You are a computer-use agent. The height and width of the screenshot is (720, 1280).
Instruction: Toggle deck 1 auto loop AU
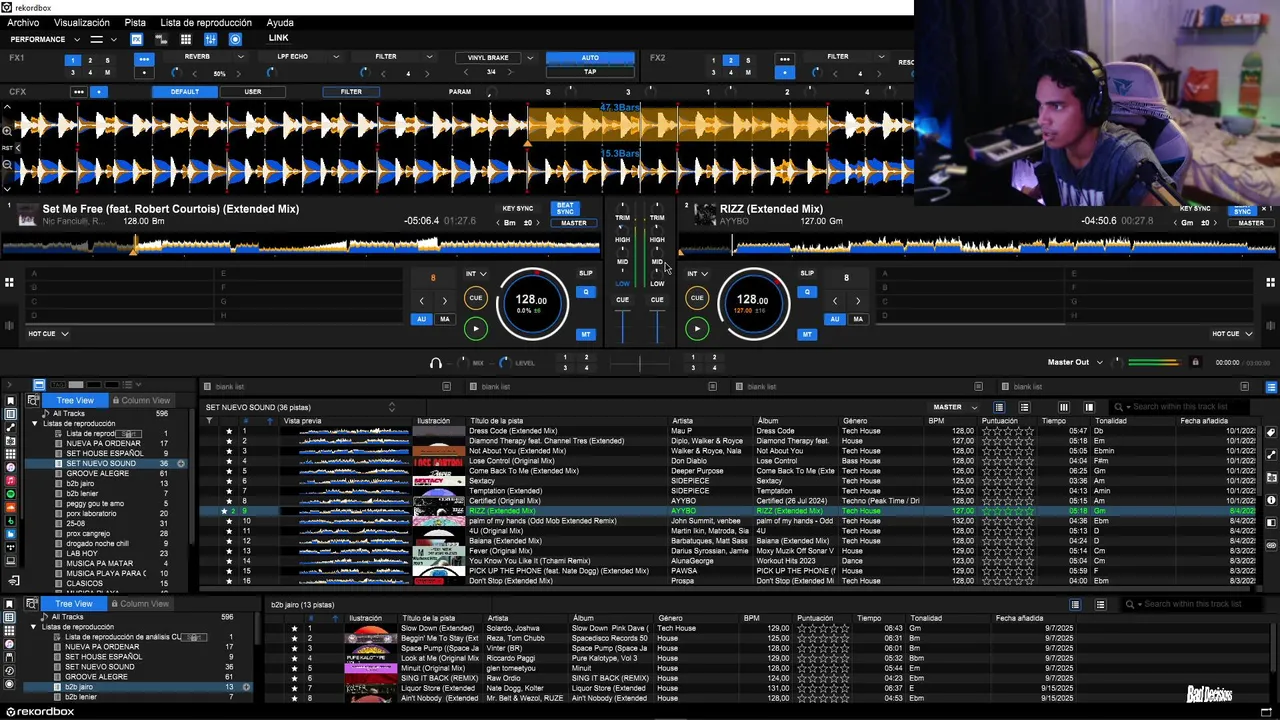coord(421,319)
